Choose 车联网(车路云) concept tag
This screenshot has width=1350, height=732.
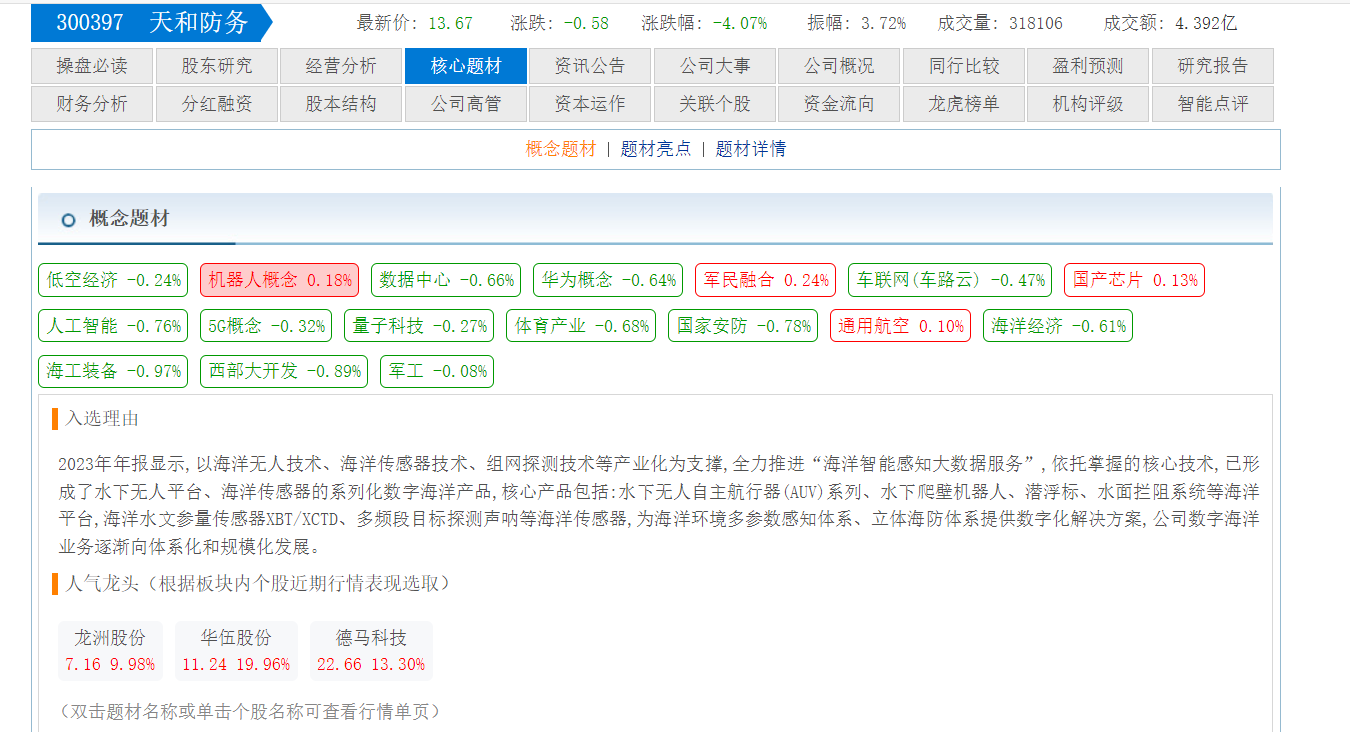point(950,280)
